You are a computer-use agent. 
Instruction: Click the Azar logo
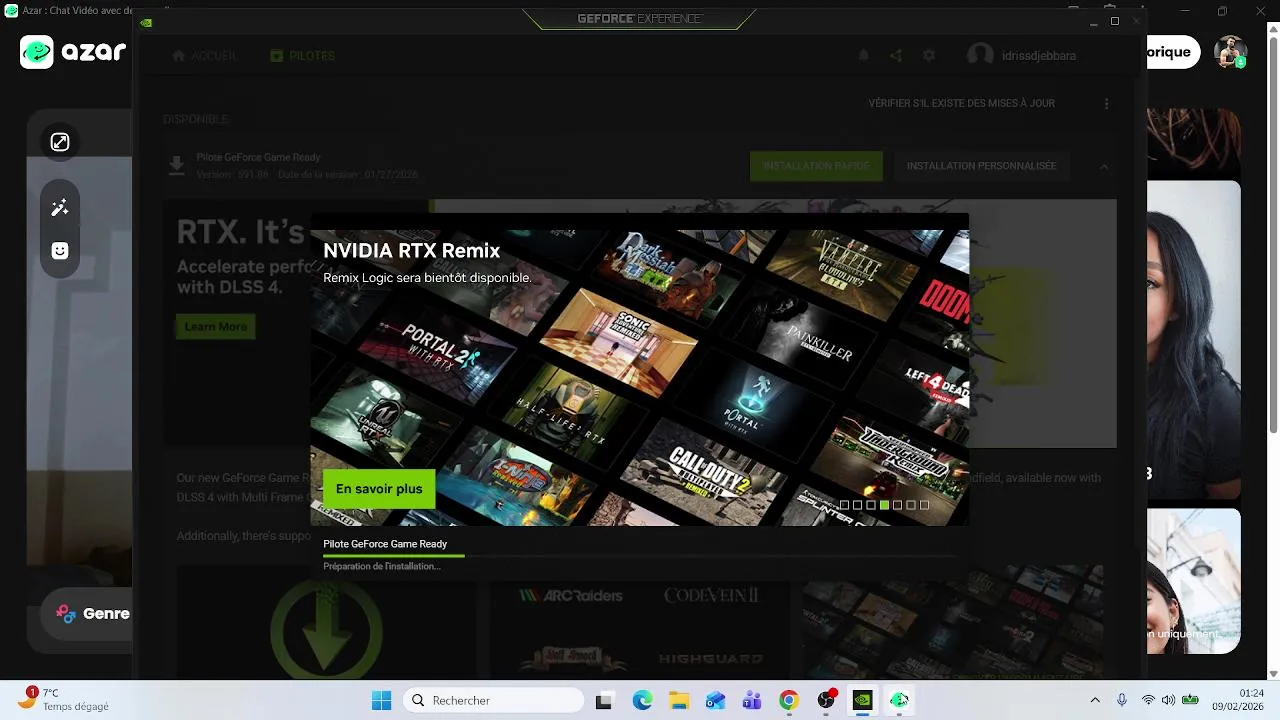pos(73,52)
